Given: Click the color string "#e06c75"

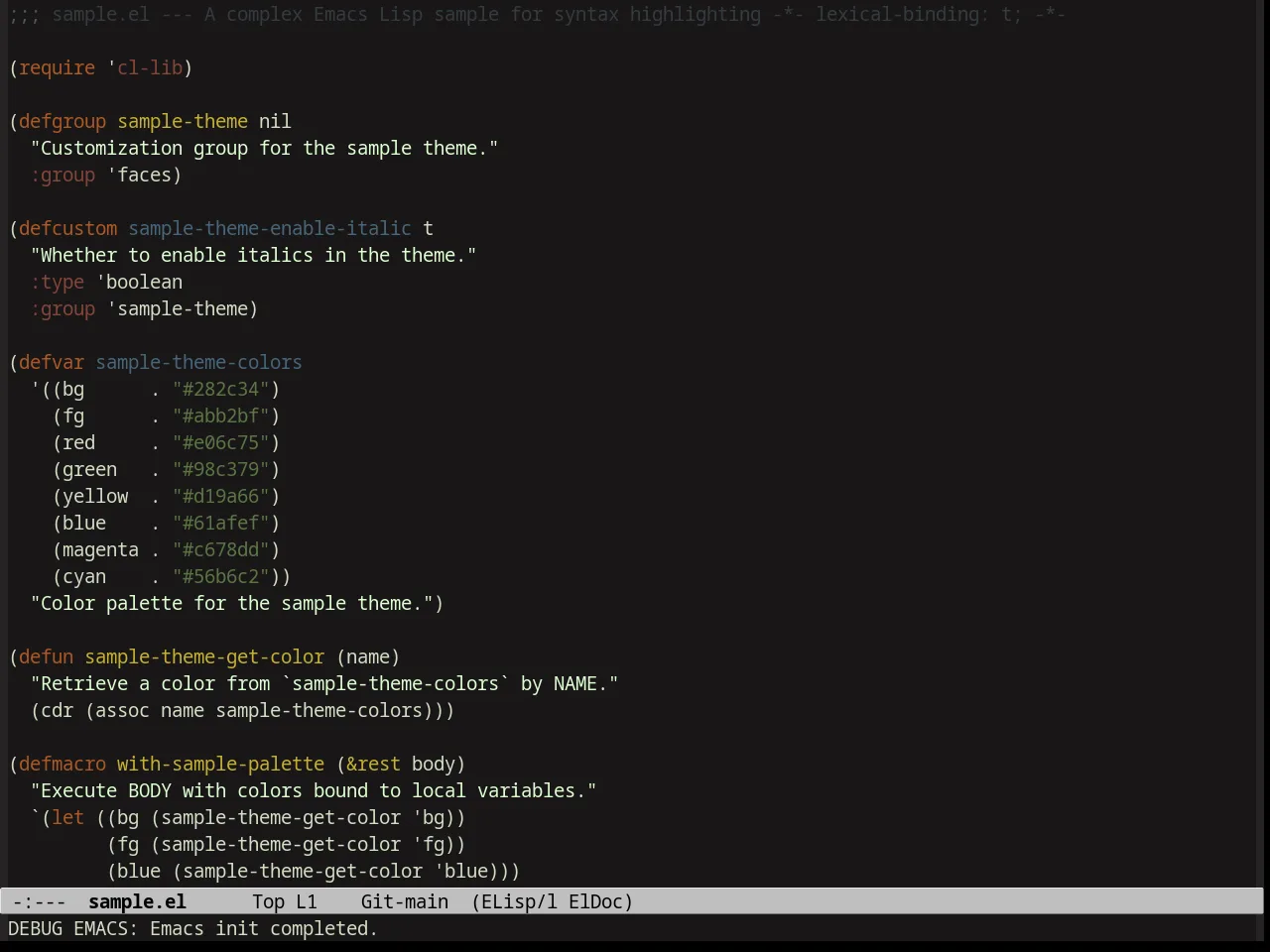Looking at the screenshot, I should pyautogui.click(x=220, y=442).
